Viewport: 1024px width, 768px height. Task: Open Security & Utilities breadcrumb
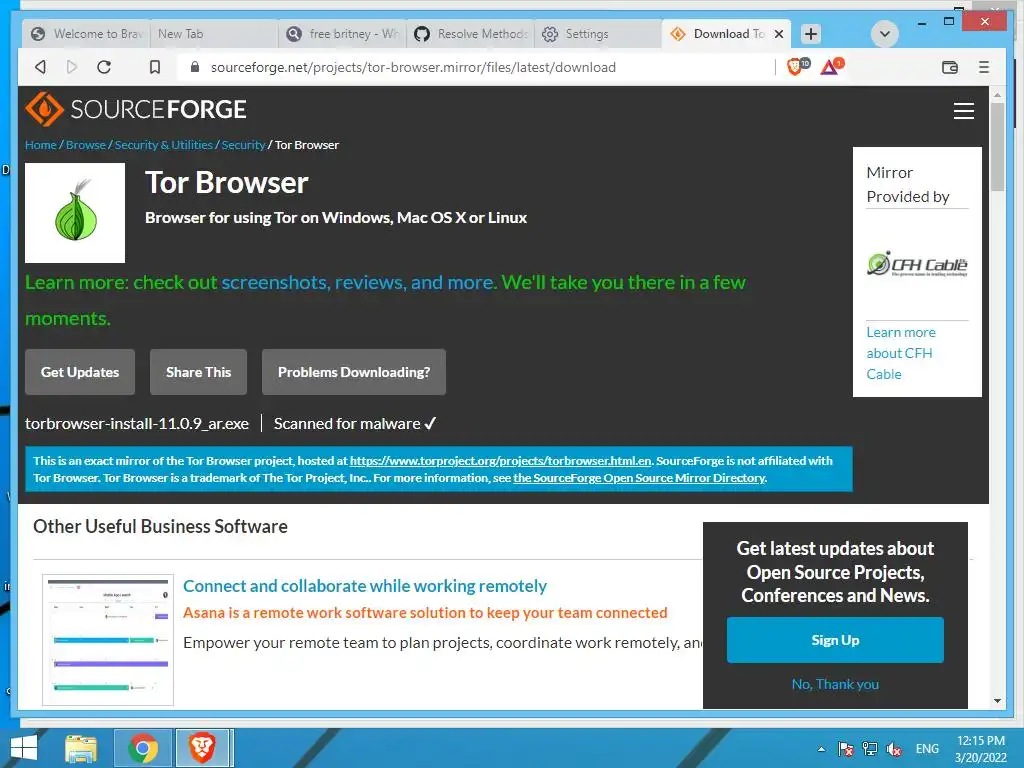click(x=163, y=144)
